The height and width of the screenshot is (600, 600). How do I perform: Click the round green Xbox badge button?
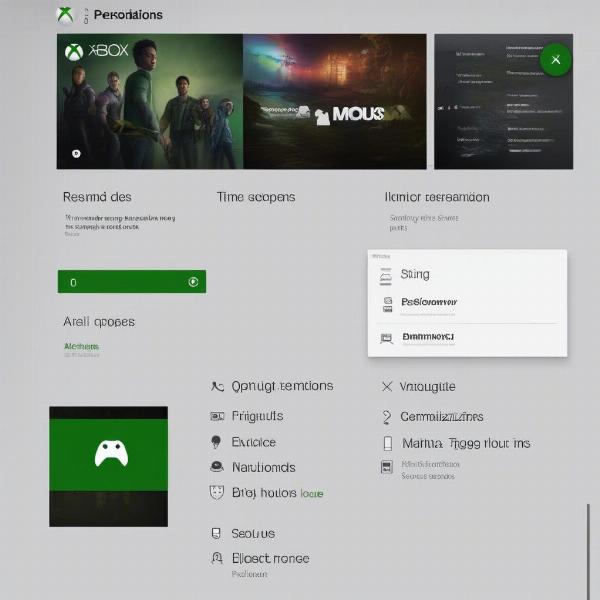556,59
